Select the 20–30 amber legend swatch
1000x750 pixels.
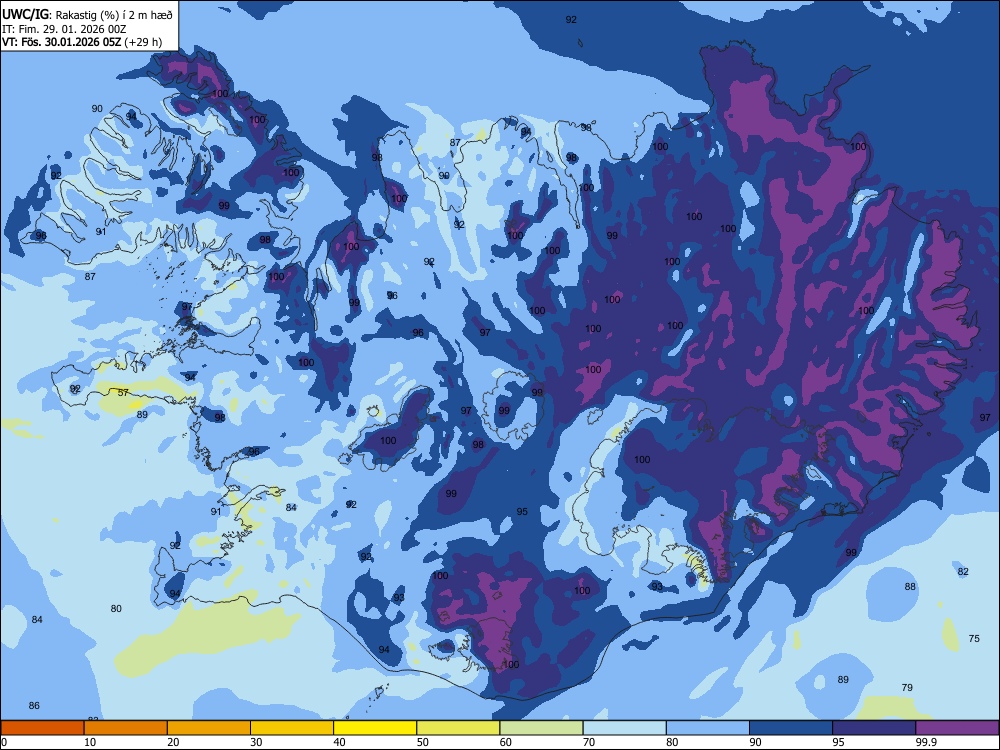(x=209, y=728)
